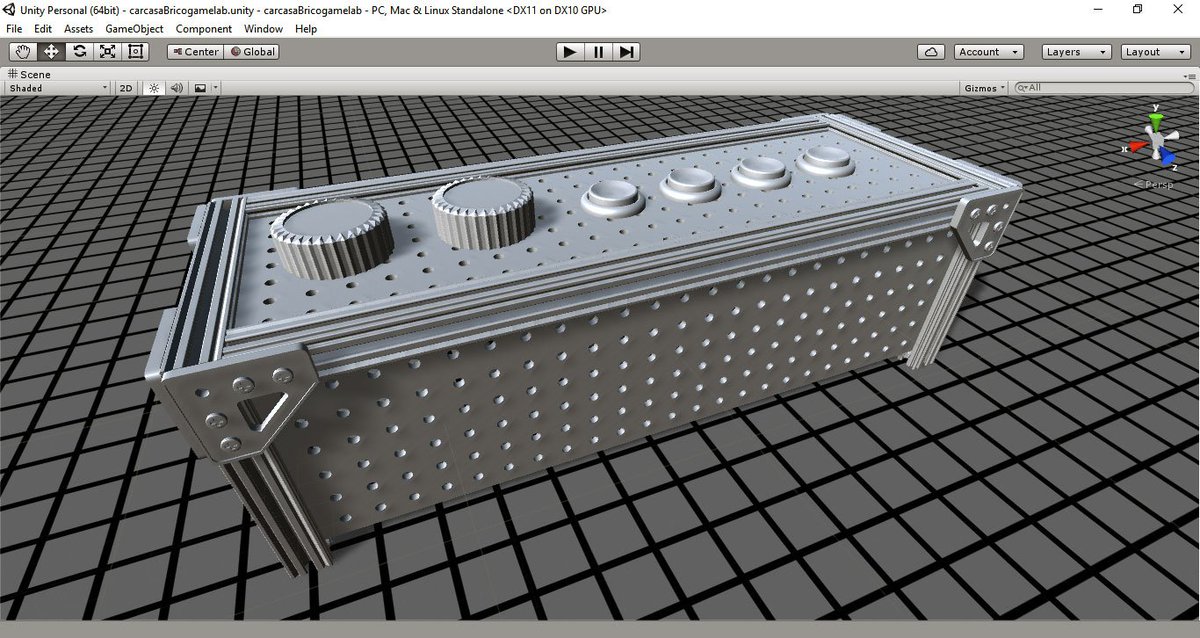
Task: Open the GameObject menu
Action: [x=133, y=28]
